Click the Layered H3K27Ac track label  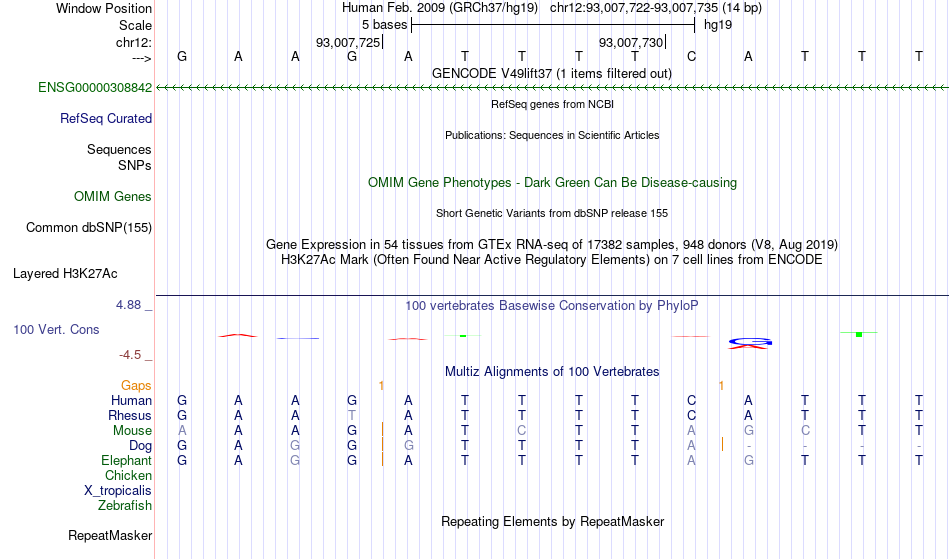click(x=65, y=274)
